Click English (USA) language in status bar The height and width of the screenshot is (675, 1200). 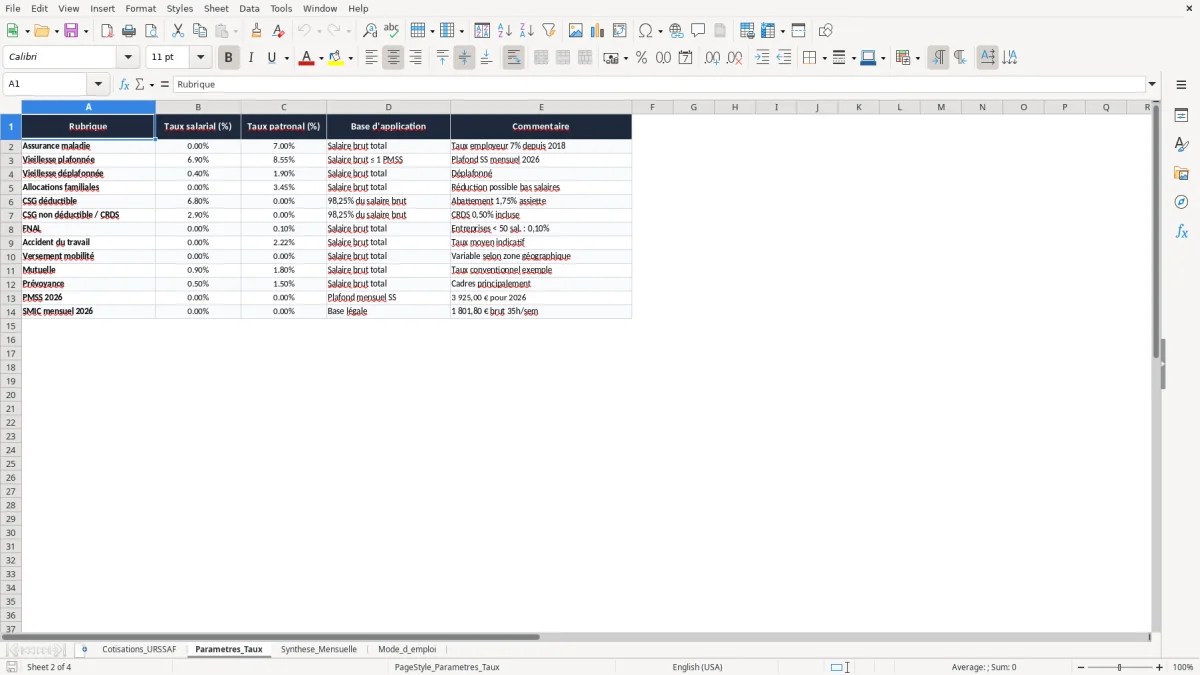pos(697,667)
